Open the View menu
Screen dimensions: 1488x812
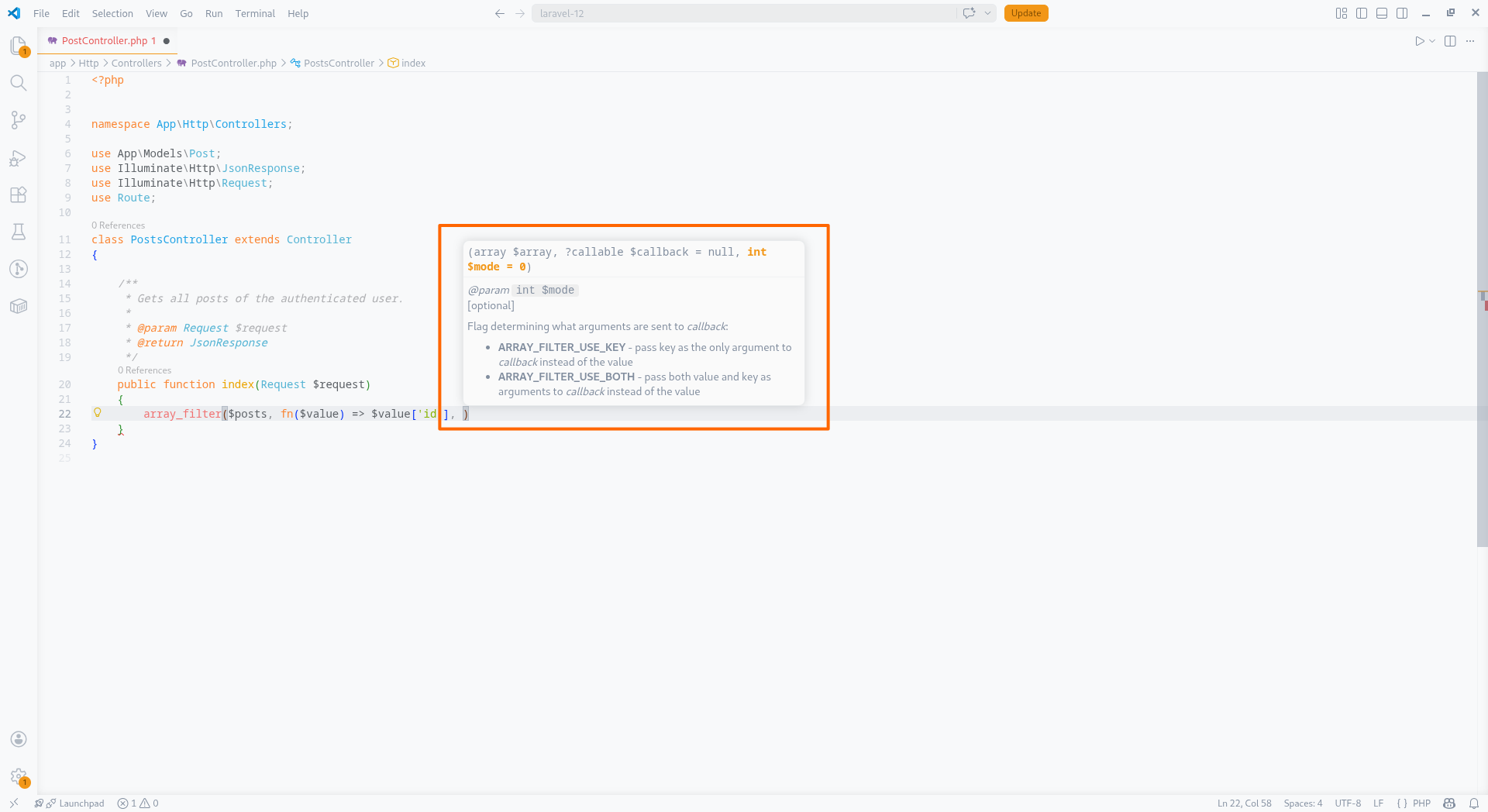[157, 13]
